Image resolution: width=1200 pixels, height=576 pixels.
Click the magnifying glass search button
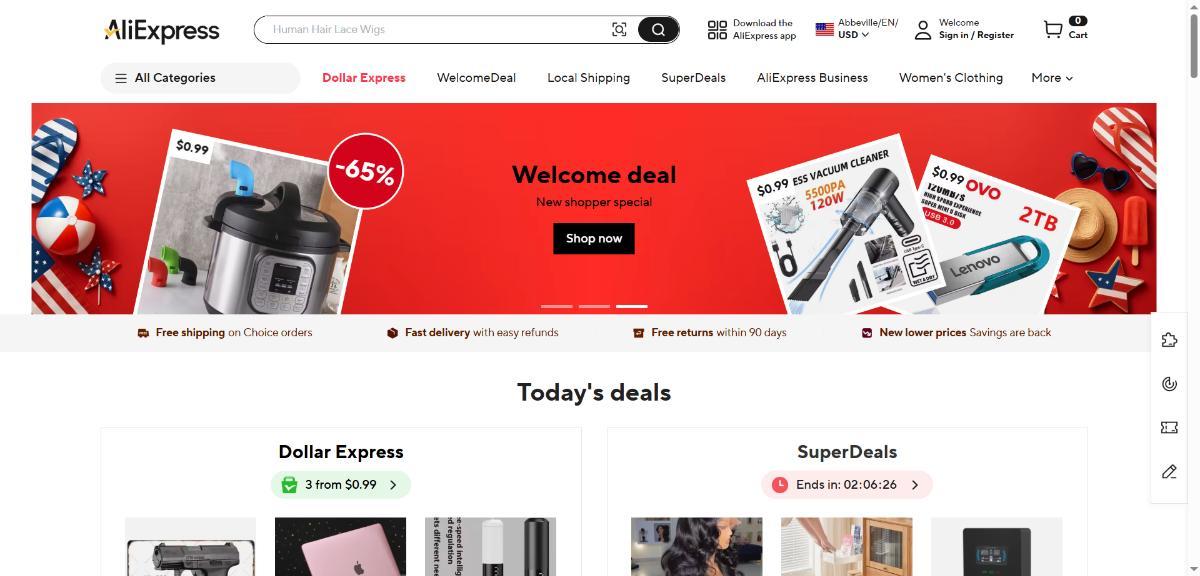point(658,29)
